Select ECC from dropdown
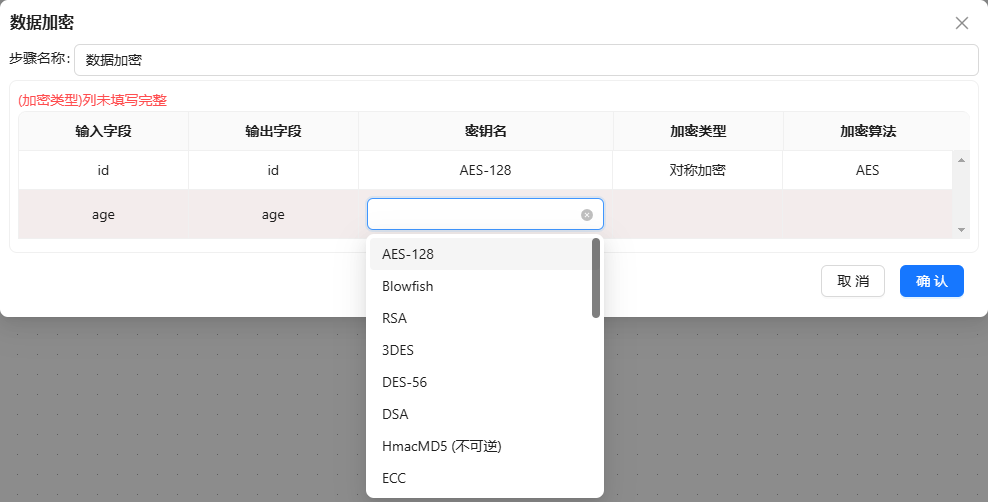This screenshot has height=502, width=988. pyautogui.click(x=394, y=478)
